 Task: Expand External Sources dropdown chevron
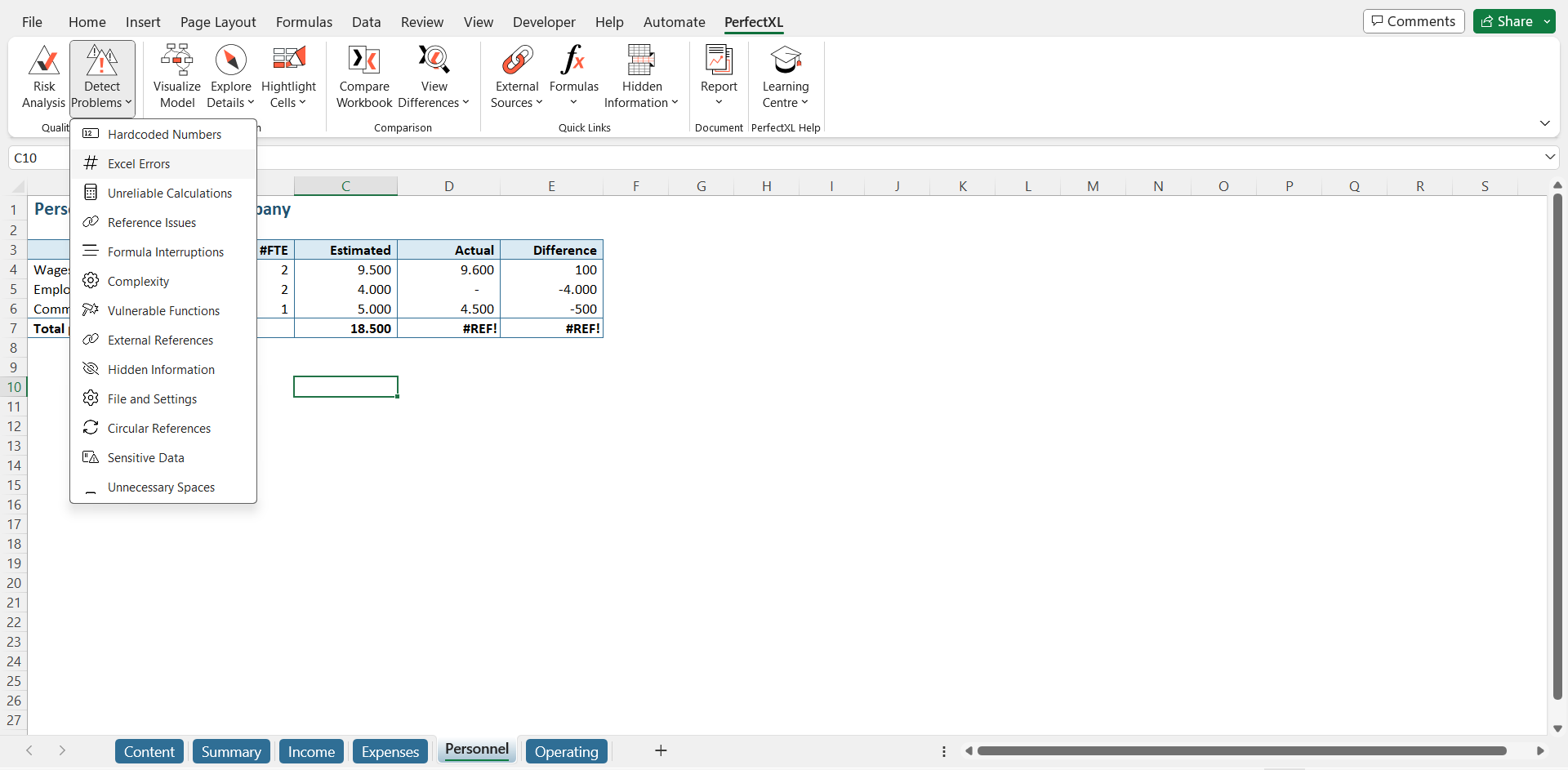tap(539, 103)
